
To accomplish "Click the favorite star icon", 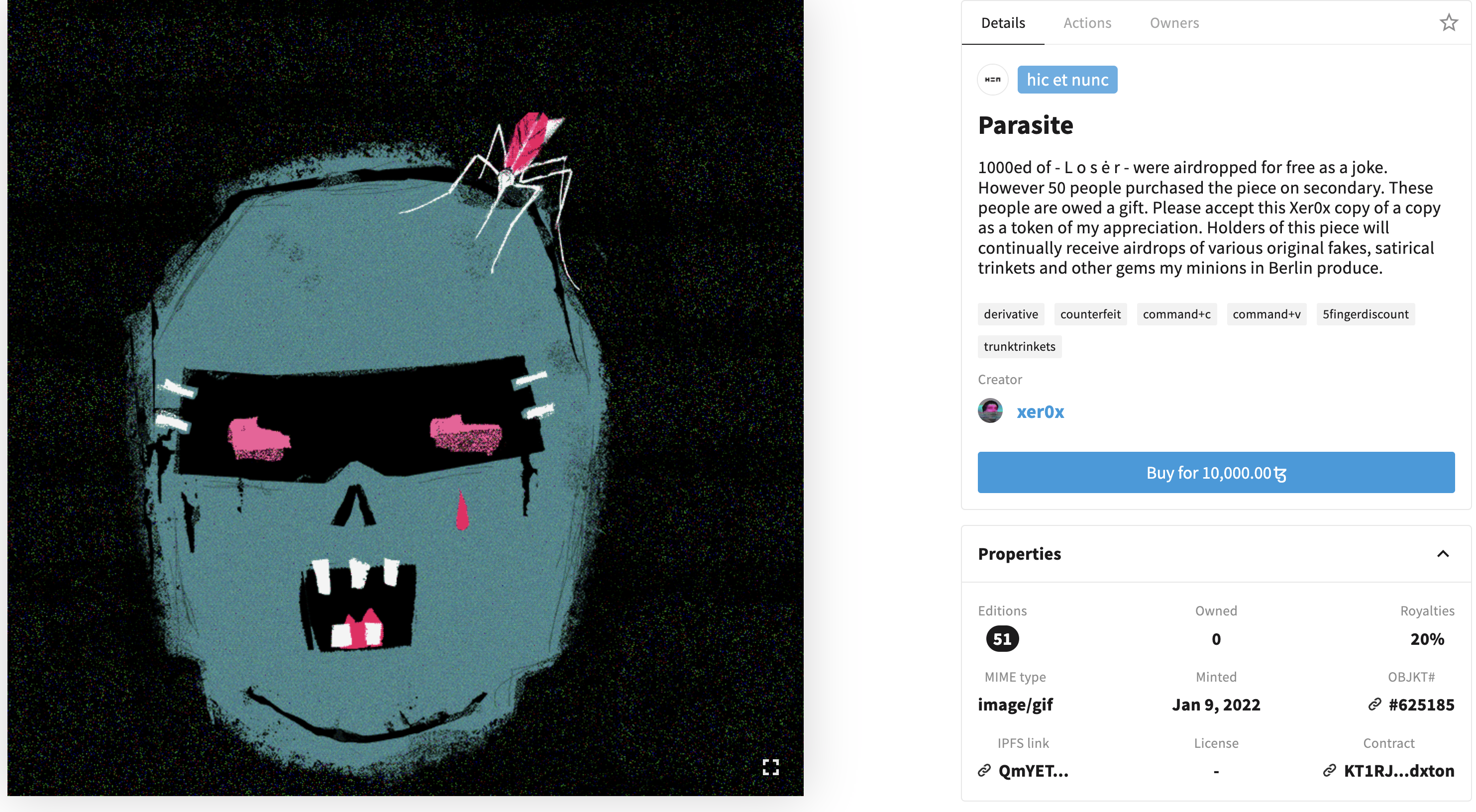I will [x=1449, y=22].
